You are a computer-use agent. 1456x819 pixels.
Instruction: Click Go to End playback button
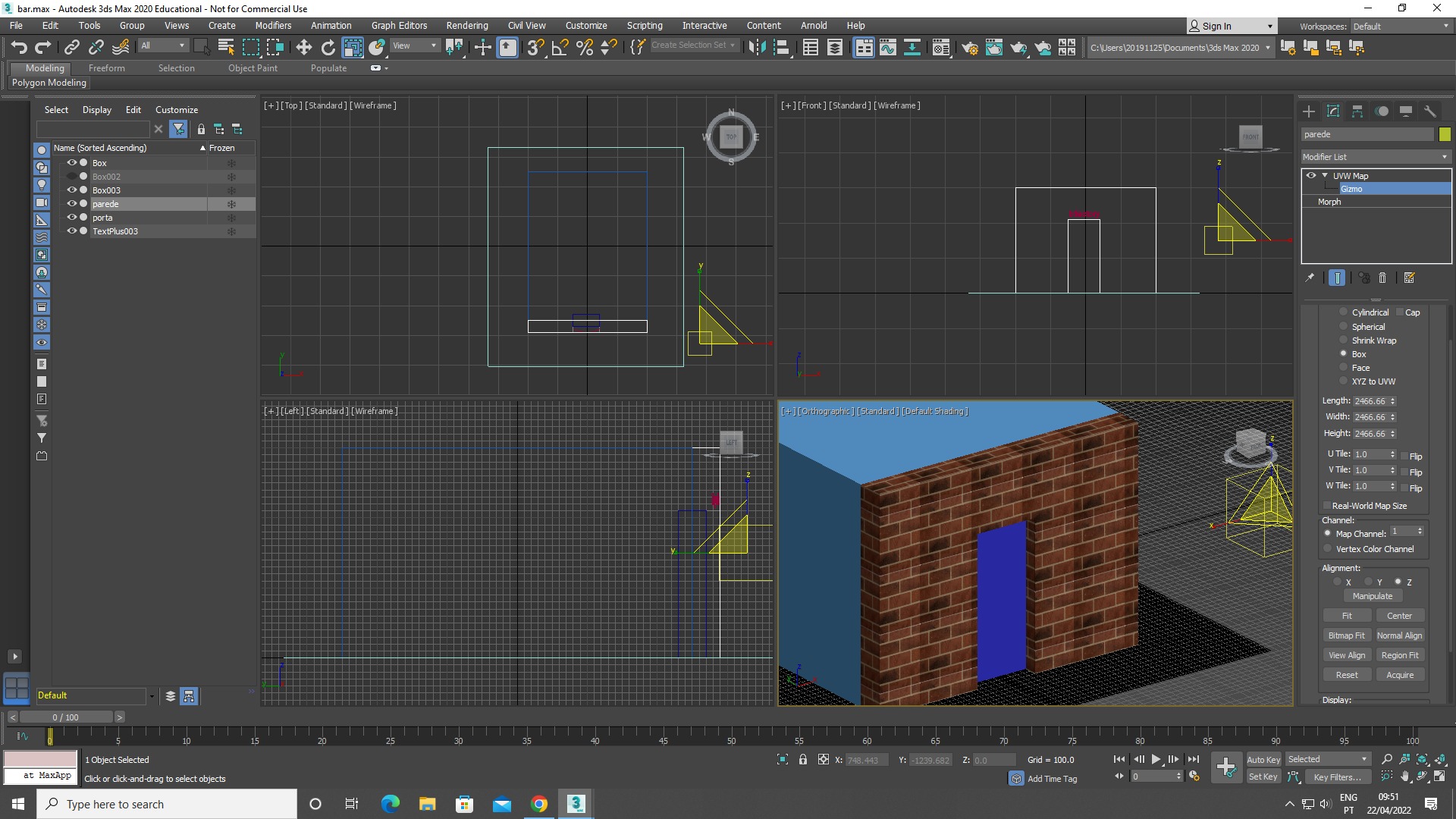coord(1194,759)
